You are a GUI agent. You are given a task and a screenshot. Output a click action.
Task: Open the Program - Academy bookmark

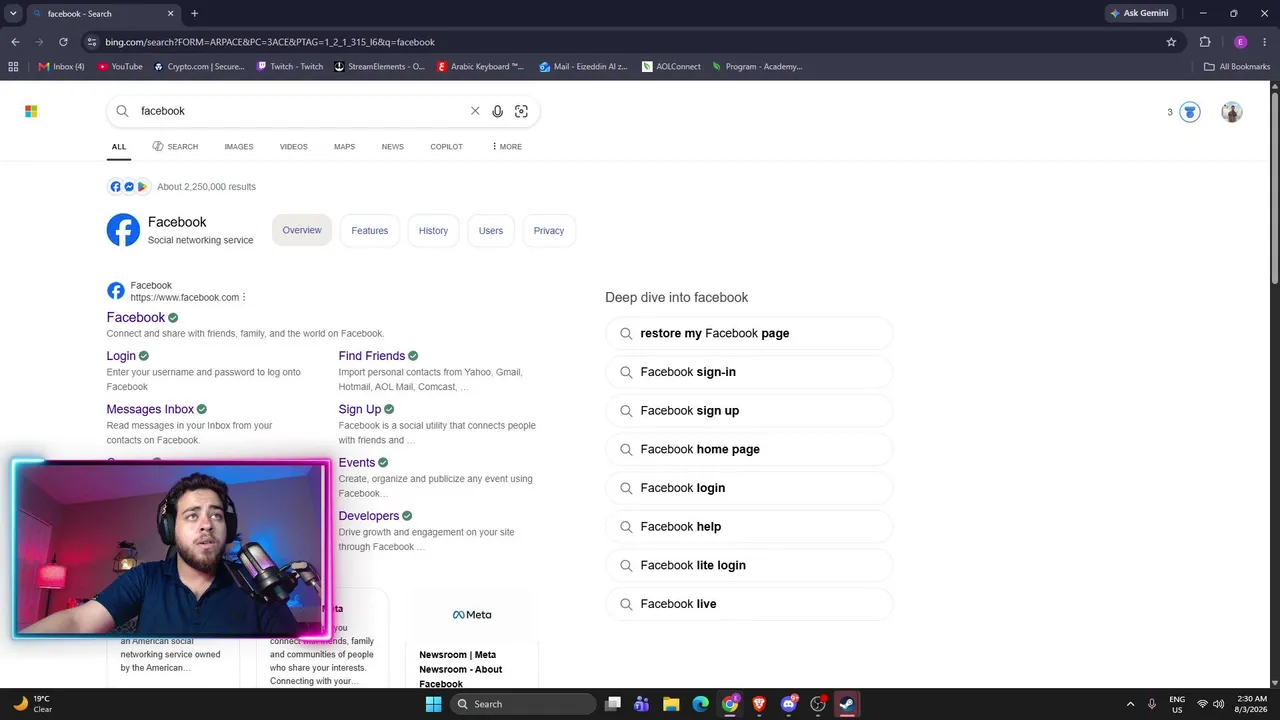pos(757,67)
